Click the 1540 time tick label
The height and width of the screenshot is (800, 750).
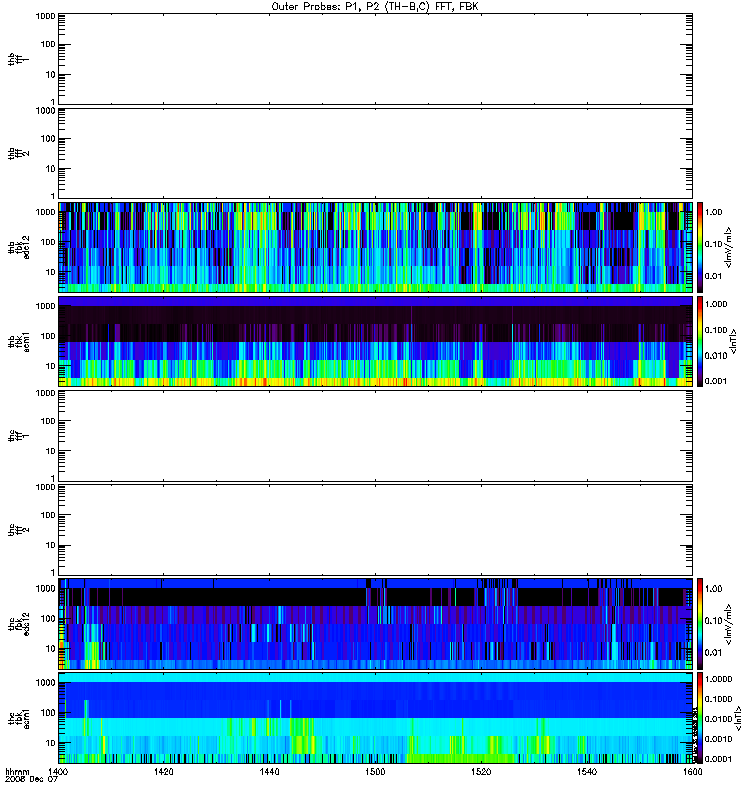click(x=587, y=771)
